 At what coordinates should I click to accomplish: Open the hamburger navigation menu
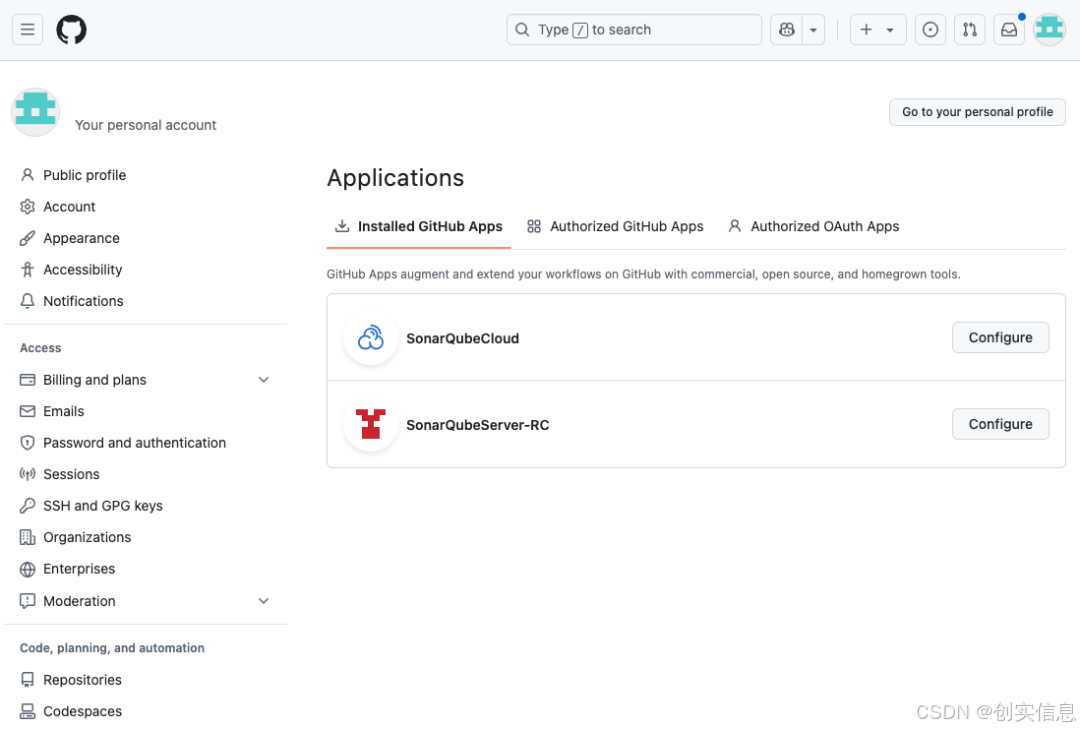28,30
